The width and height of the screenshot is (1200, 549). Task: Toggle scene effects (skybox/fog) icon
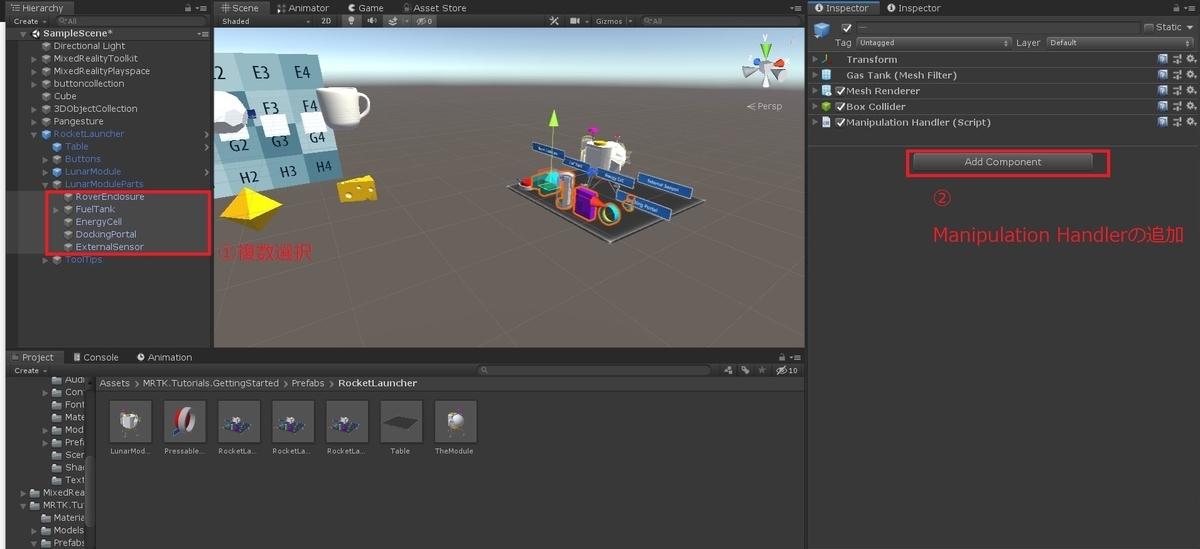point(393,20)
